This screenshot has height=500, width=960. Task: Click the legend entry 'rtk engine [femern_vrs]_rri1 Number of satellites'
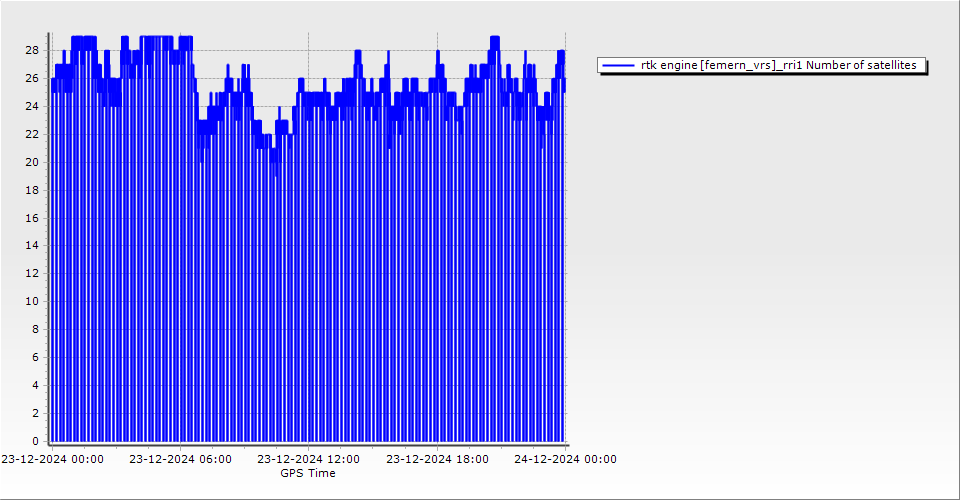(x=778, y=65)
